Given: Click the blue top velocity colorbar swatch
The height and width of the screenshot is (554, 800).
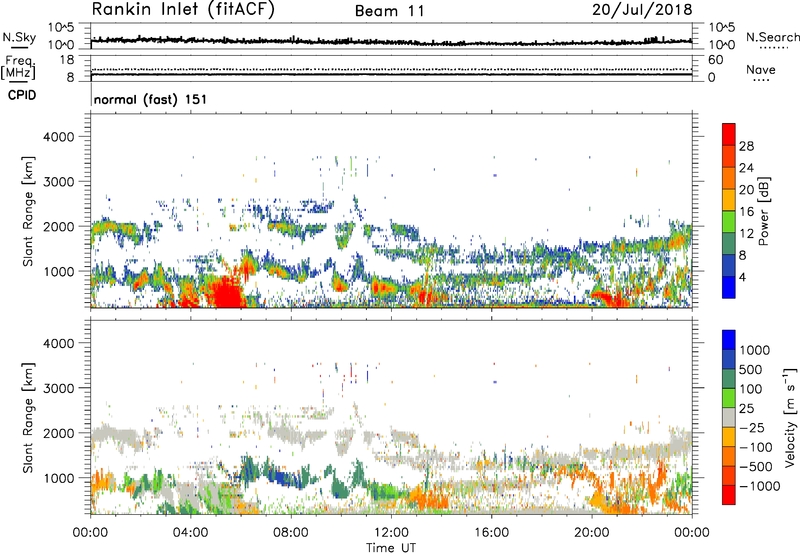Looking at the screenshot, I should (729, 340).
